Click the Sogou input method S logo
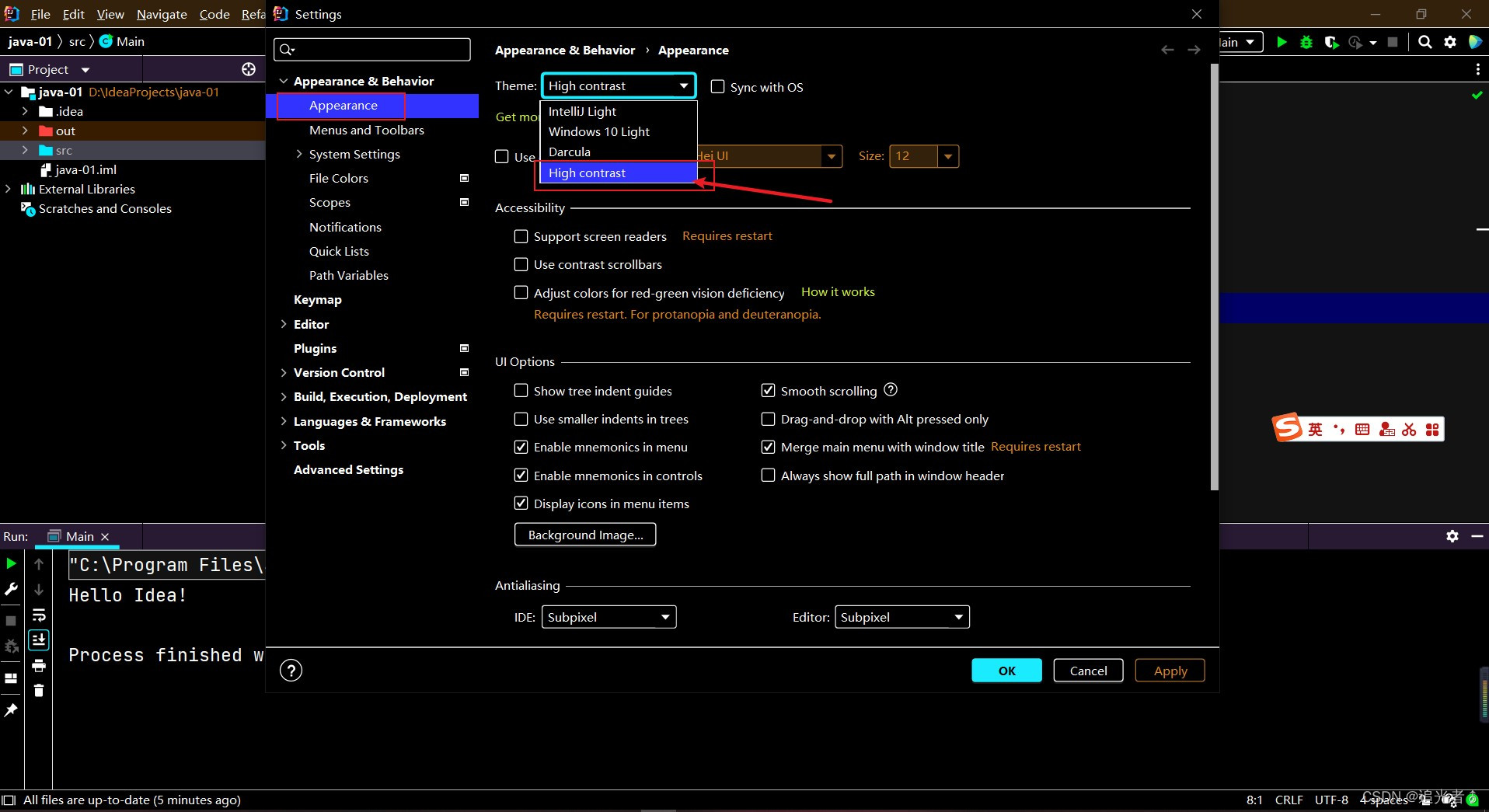Screen dimensions: 1489x812 (1287, 427)
